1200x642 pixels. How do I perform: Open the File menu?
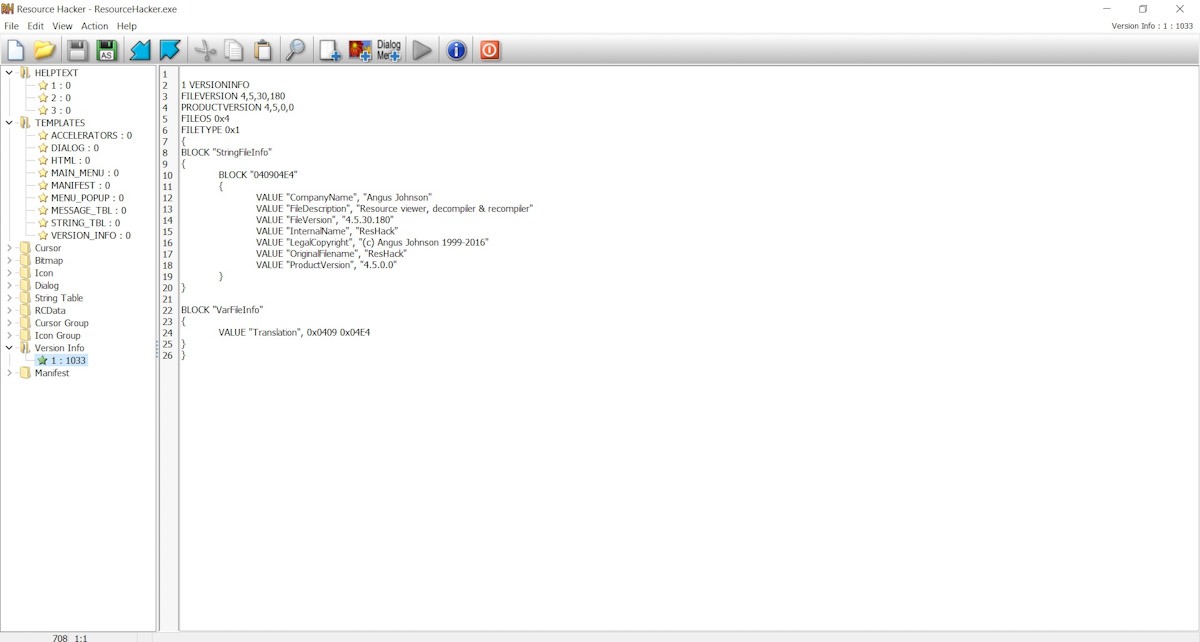pos(11,26)
